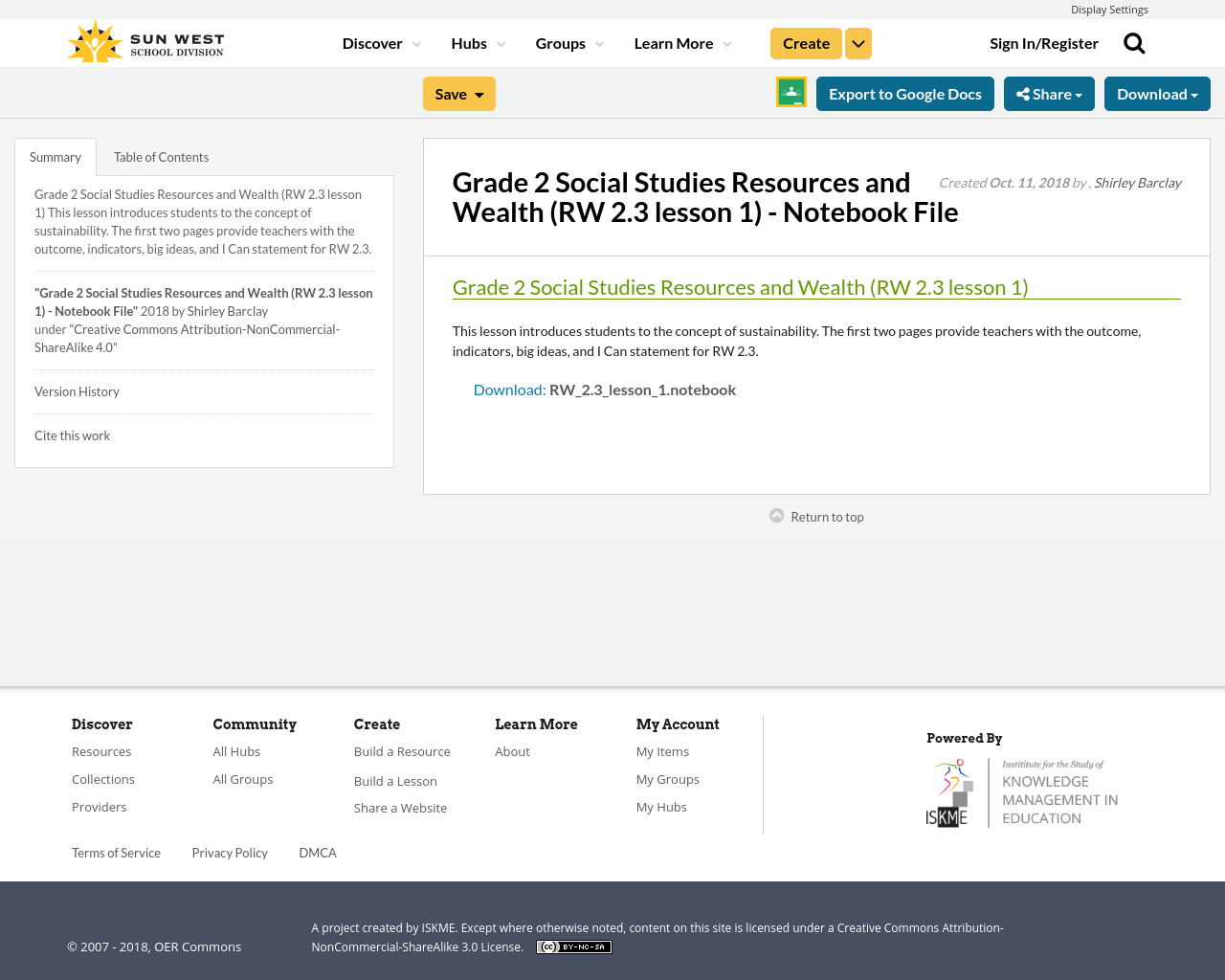Click Export to Google Docs
This screenshot has width=1225, height=980.
904,93
